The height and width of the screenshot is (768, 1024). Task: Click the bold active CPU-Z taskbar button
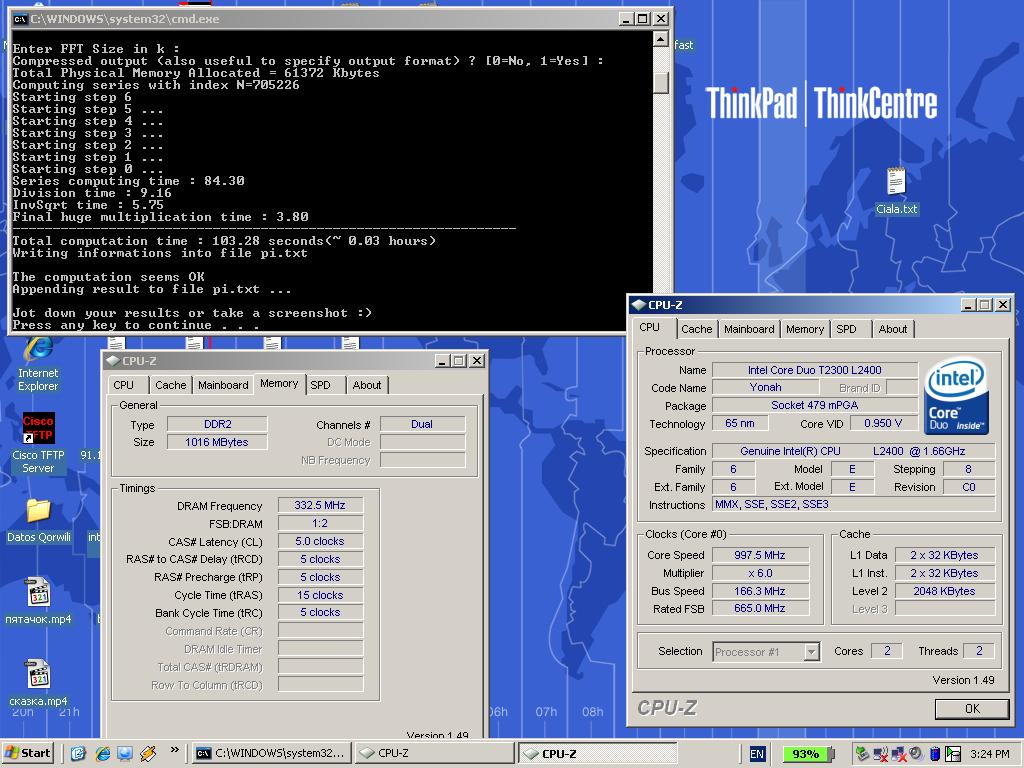(598, 753)
